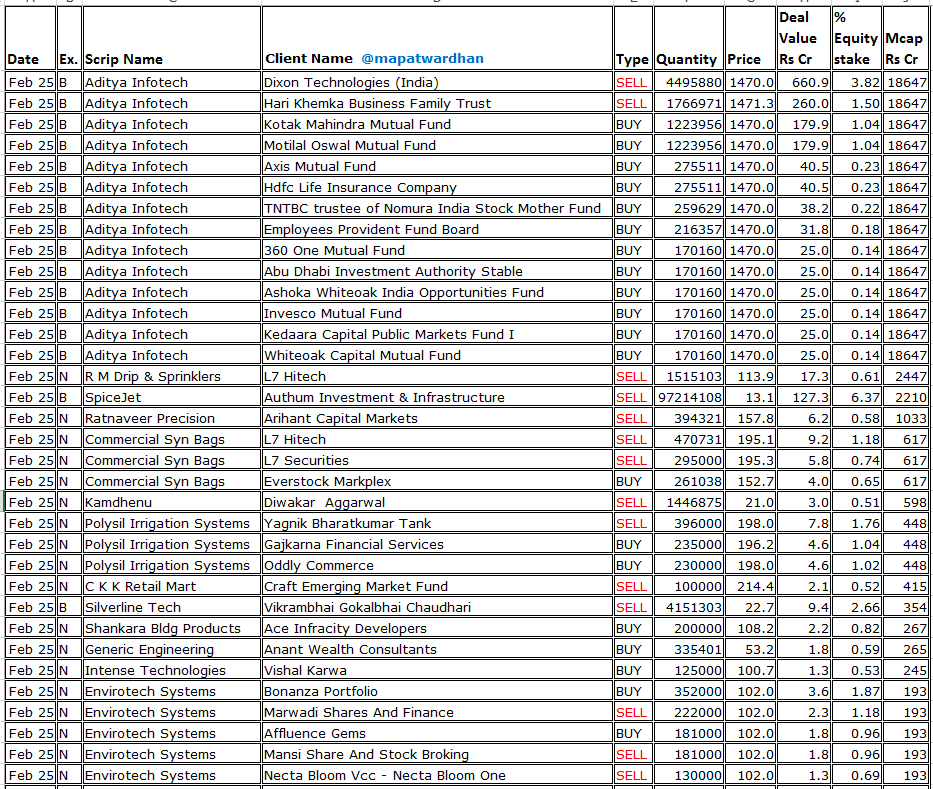Select the Oddly Commerce cell
Screen dimensions: 933x789
pos(437,565)
